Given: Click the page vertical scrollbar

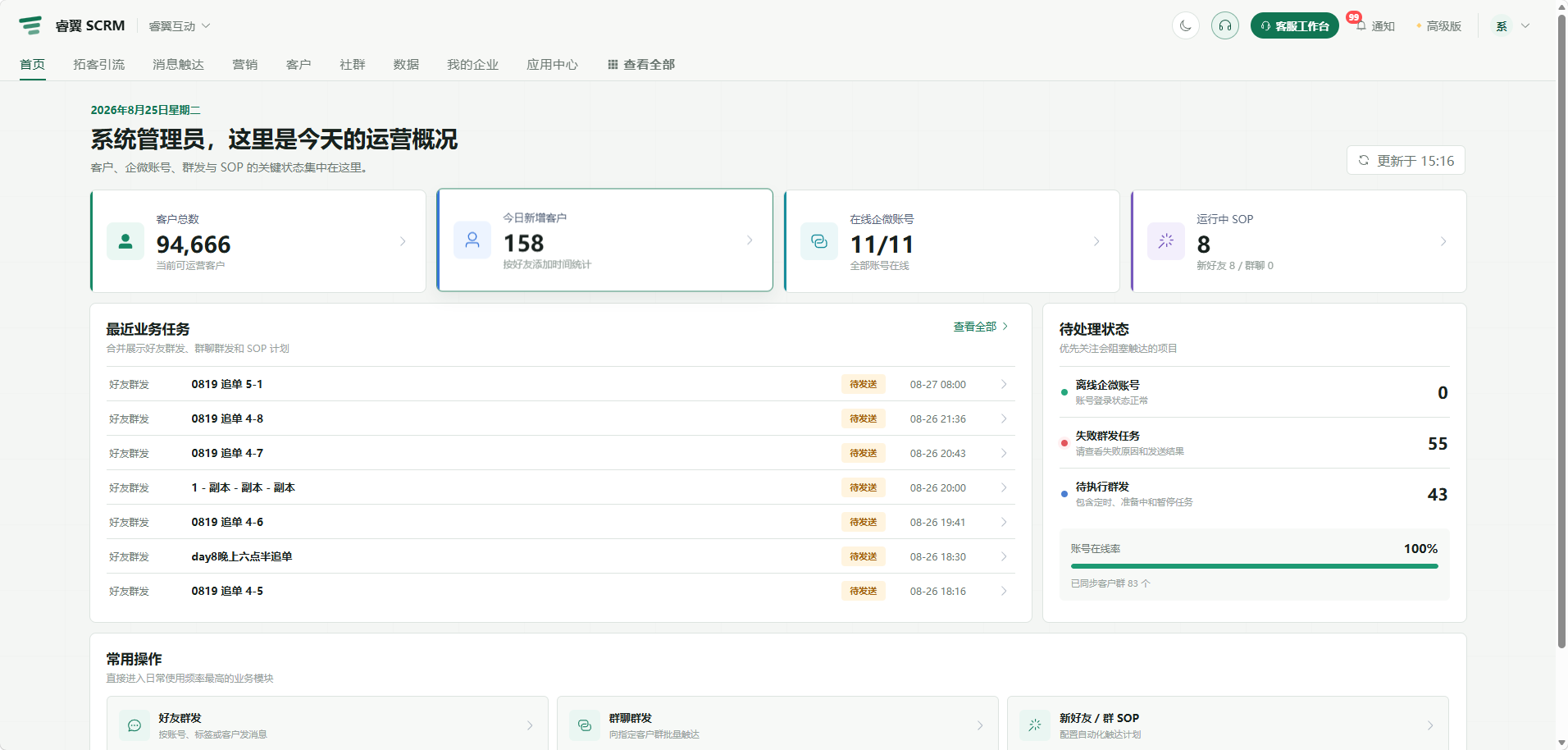Looking at the screenshot, I should pyautogui.click(x=1561, y=331).
